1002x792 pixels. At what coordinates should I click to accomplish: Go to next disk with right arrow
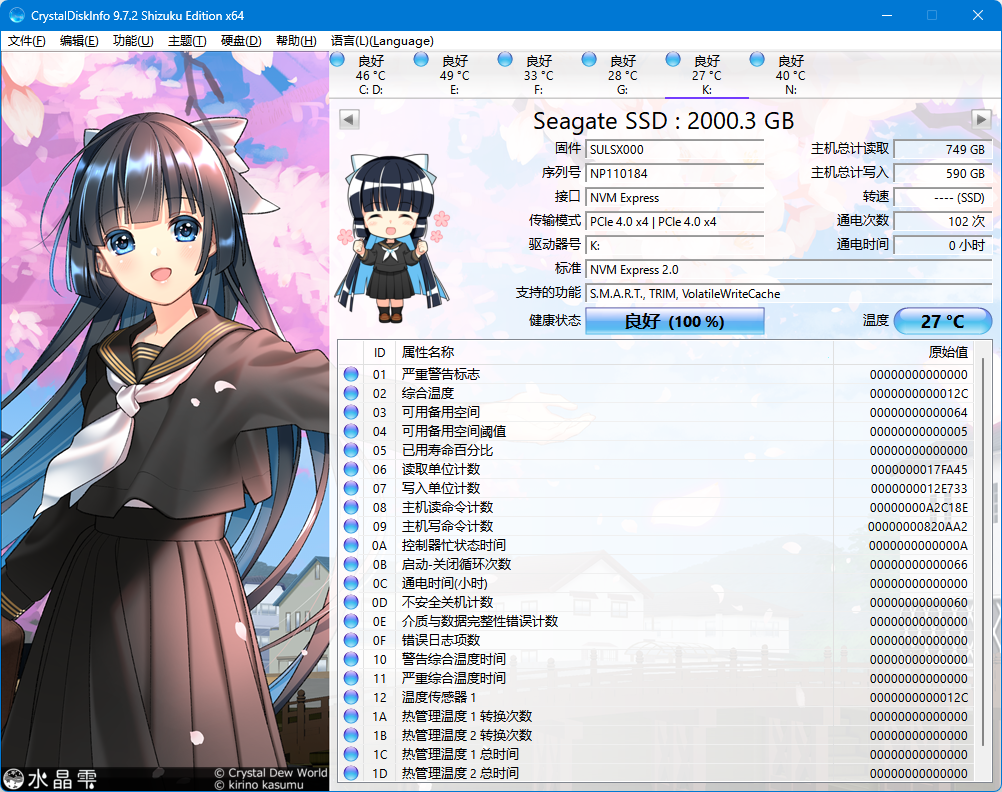pyautogui.click(x=981, y=119)
